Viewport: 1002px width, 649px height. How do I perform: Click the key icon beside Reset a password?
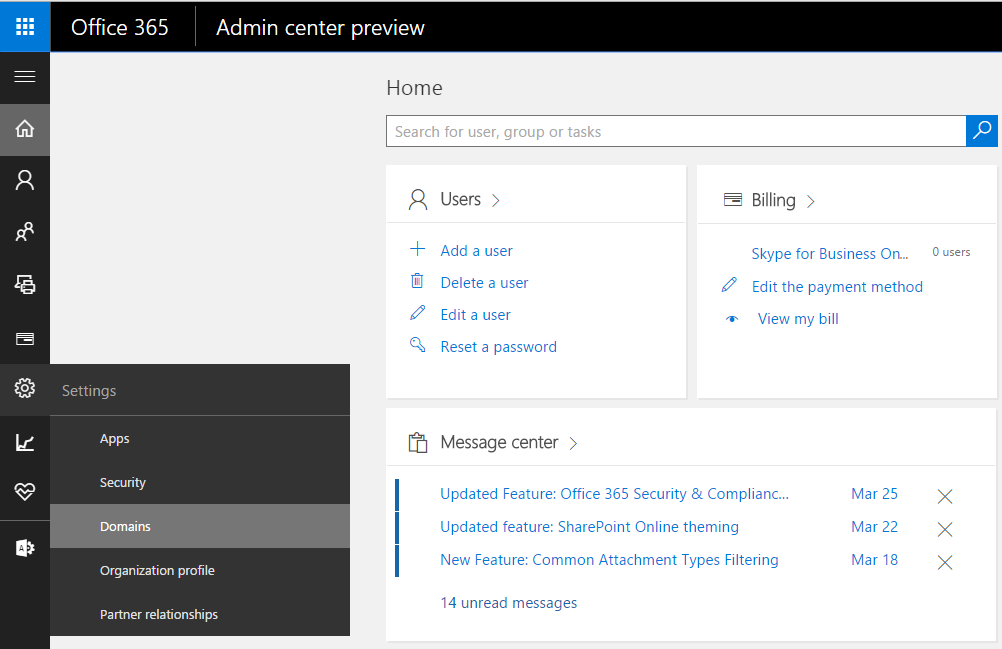[417, 344]
